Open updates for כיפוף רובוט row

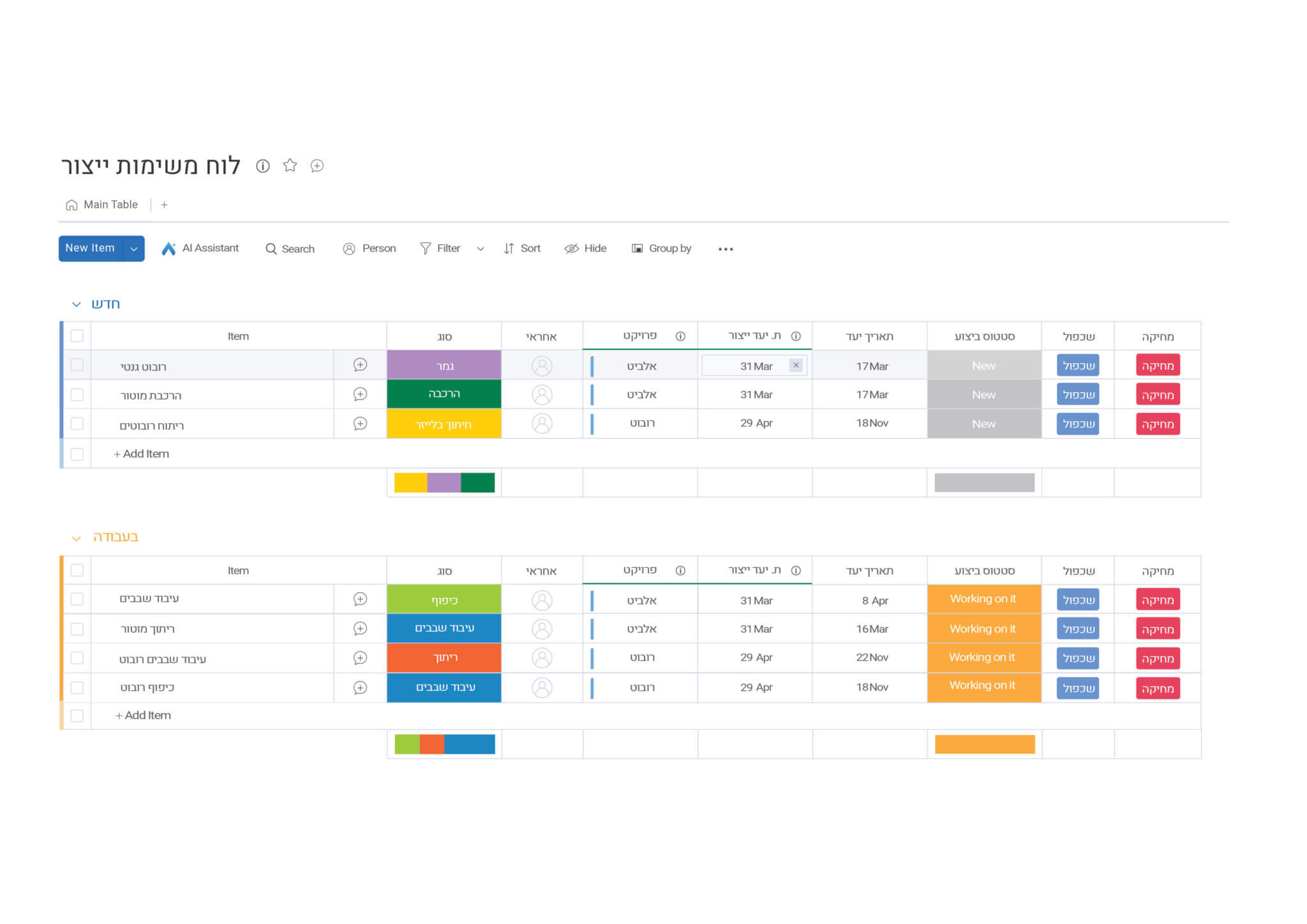361,688
